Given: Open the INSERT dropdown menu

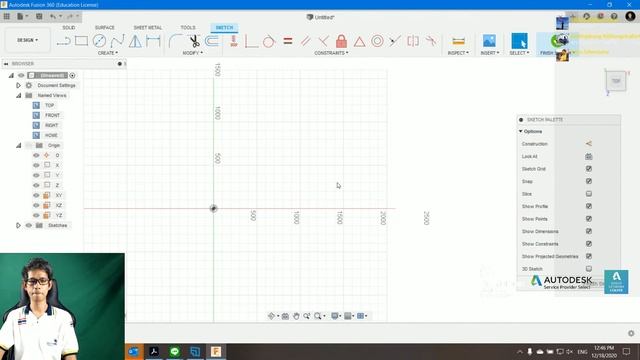Looking at the screenshot, I should [x=490, y=53].
